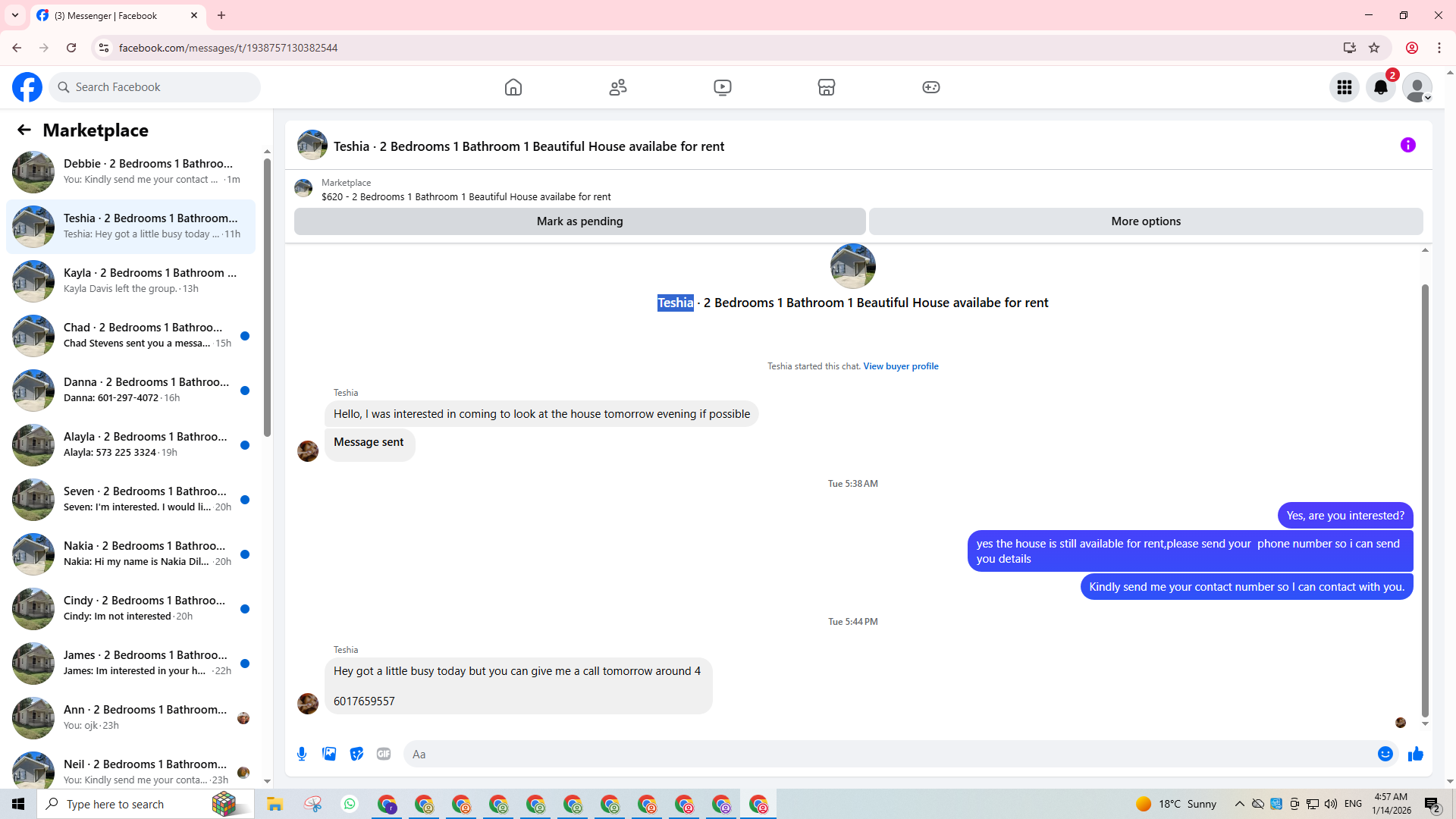Open the Facebook menu grid icon
The image size is (1456, 819).
pyautogui.click(x=1344, y=87)
